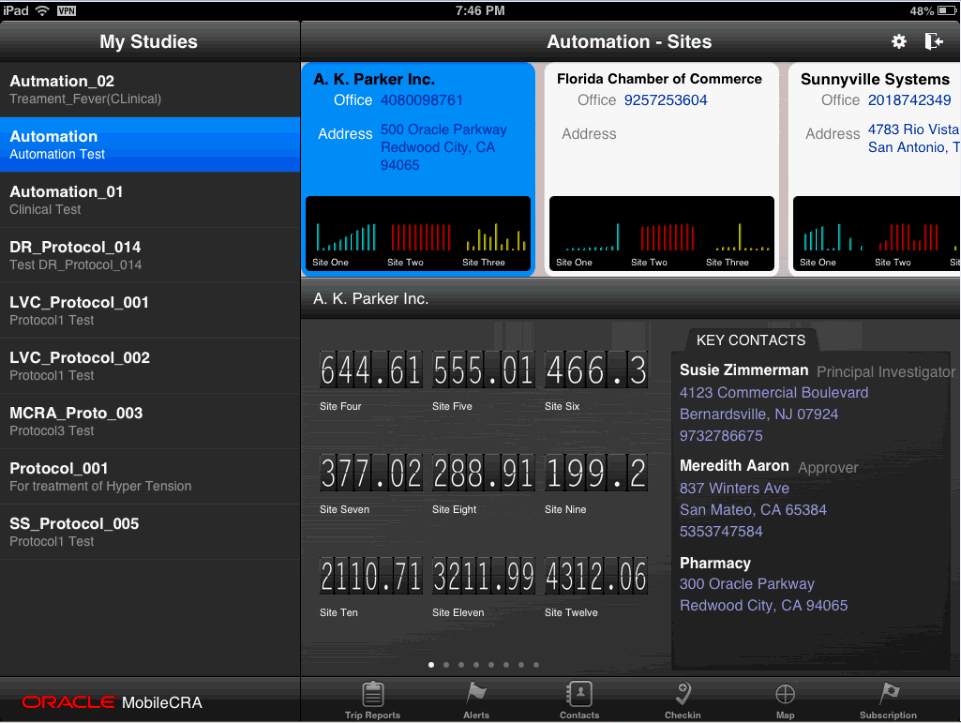This screenshot has height=723, width=961.
Task: Tap A. K. Parker chart thumbnail
Action: point(418,233)
